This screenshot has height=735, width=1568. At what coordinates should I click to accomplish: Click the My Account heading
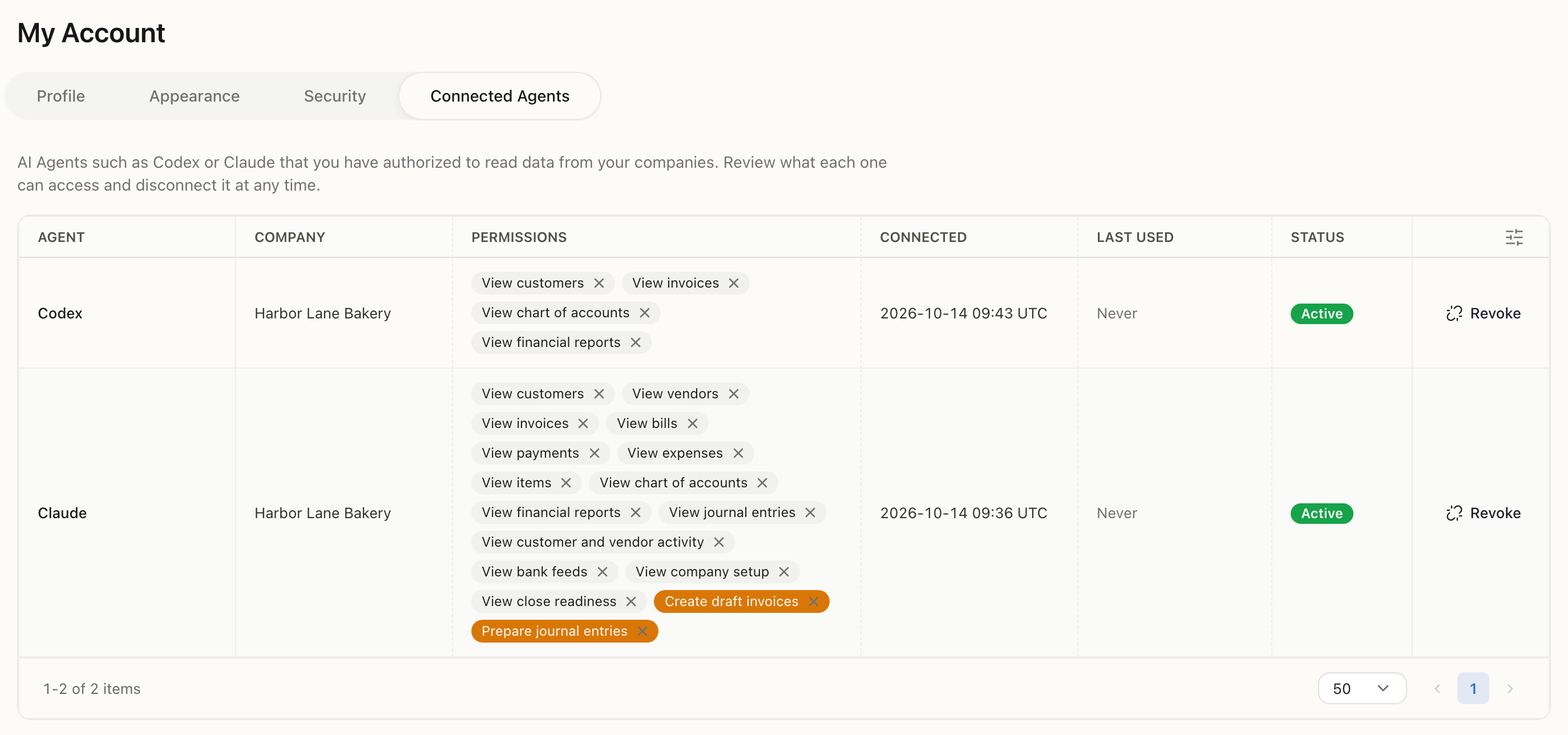coord(91,33)
